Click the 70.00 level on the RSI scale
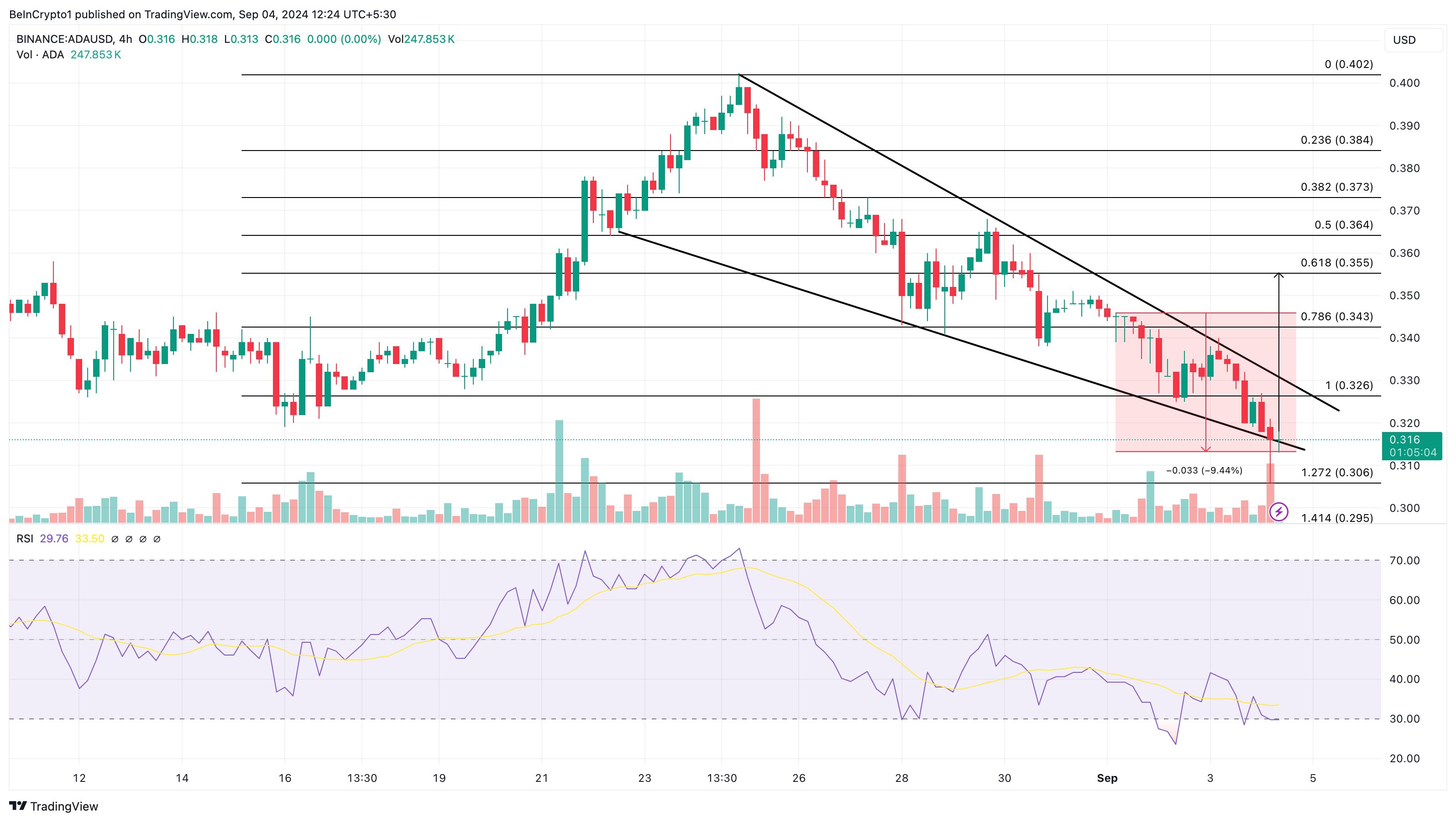Viewport: 1456px width, 822px height. click(x=1404, y=561)
